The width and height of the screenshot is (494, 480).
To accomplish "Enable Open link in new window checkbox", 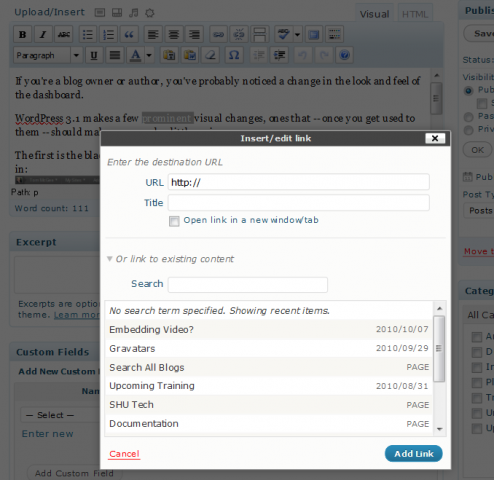I will pos(174,221).
